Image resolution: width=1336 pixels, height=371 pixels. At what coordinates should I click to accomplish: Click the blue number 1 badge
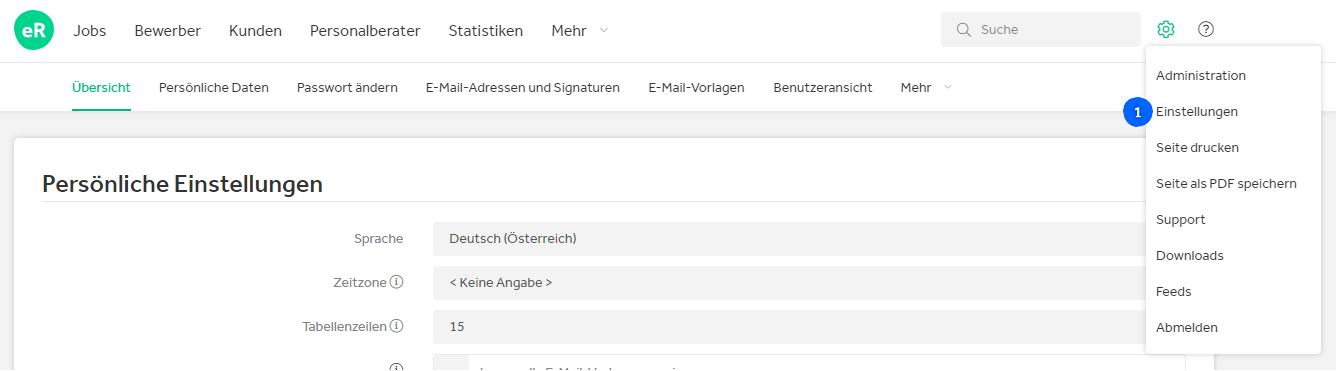pyautogui.click(x=1138, y=112)
